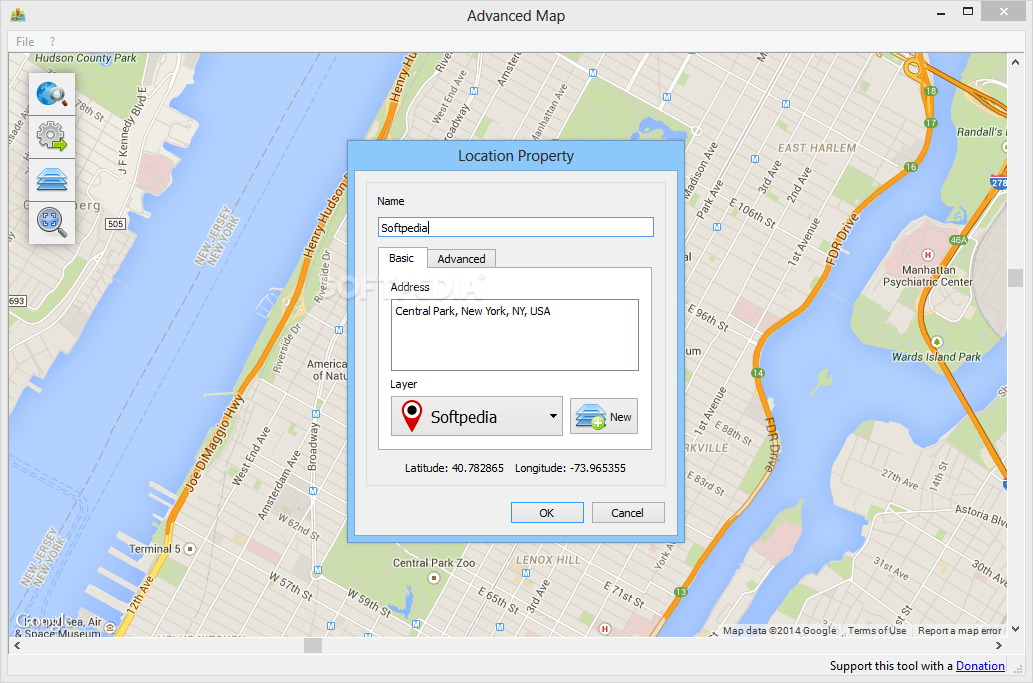Click the layers icon on New button
The image size is (1033, 683).
[590, 416]
